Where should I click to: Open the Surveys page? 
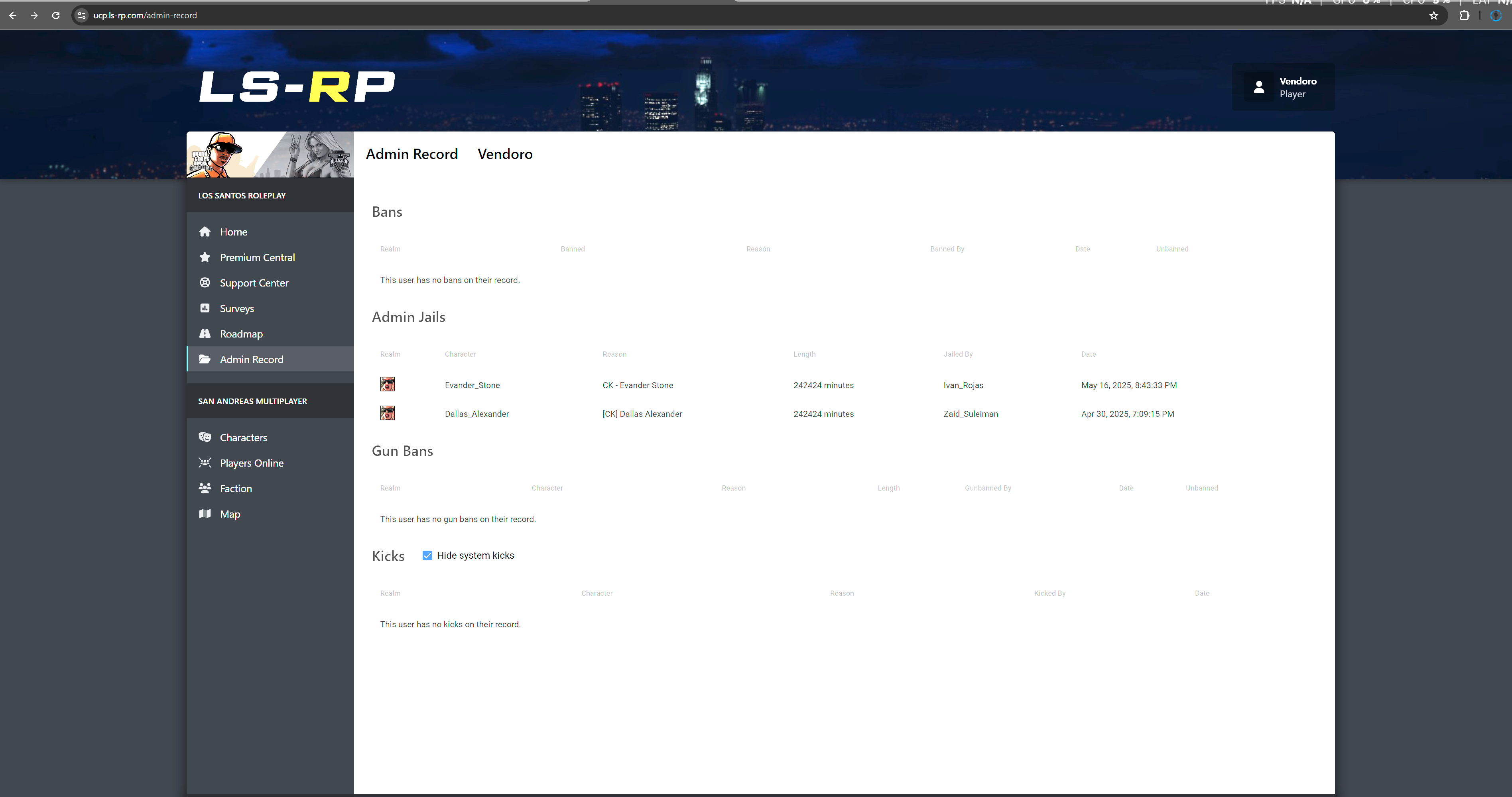tap(270, 308)
